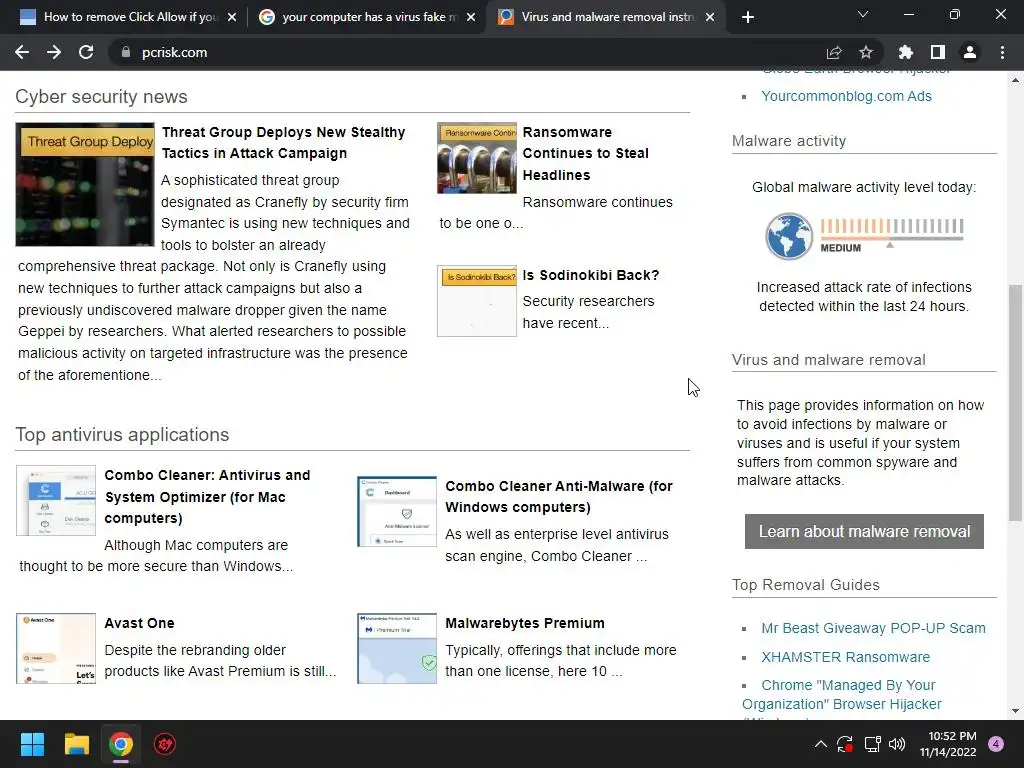Toggle the Chrome side panel
This screenshot has width=1024, height=768.
tap(938, 52)
